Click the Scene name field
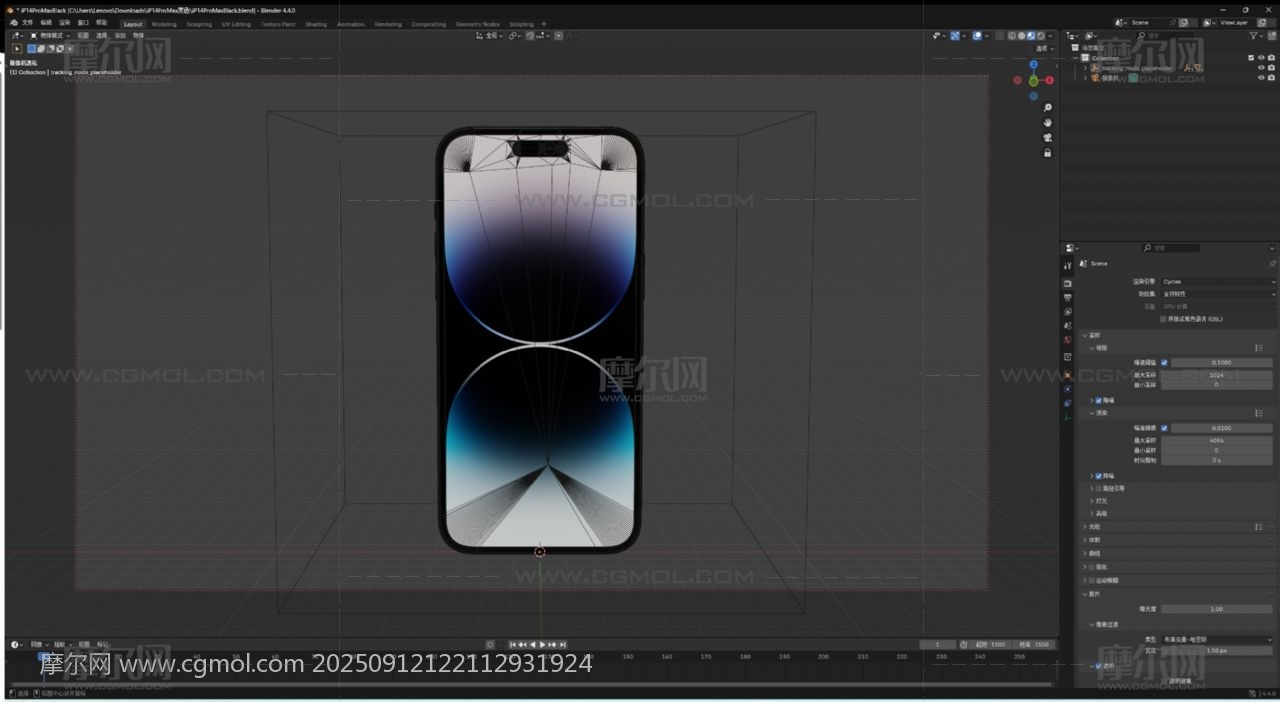The image size is (1280, 702). pyautogui.click(x=1150, y=22)
